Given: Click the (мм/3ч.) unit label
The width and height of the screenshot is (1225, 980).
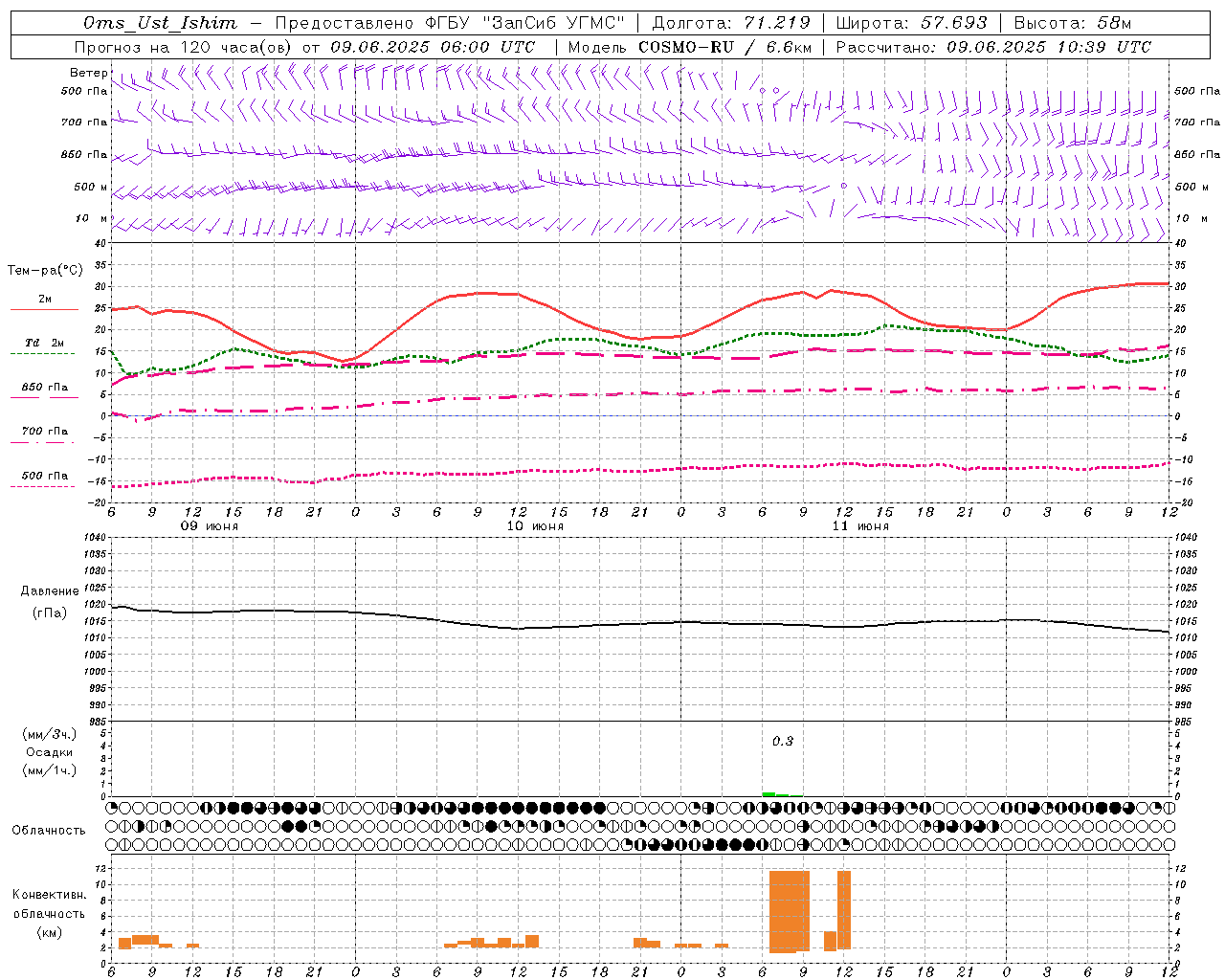Looking at the screenshot, I should click(50, 734).
